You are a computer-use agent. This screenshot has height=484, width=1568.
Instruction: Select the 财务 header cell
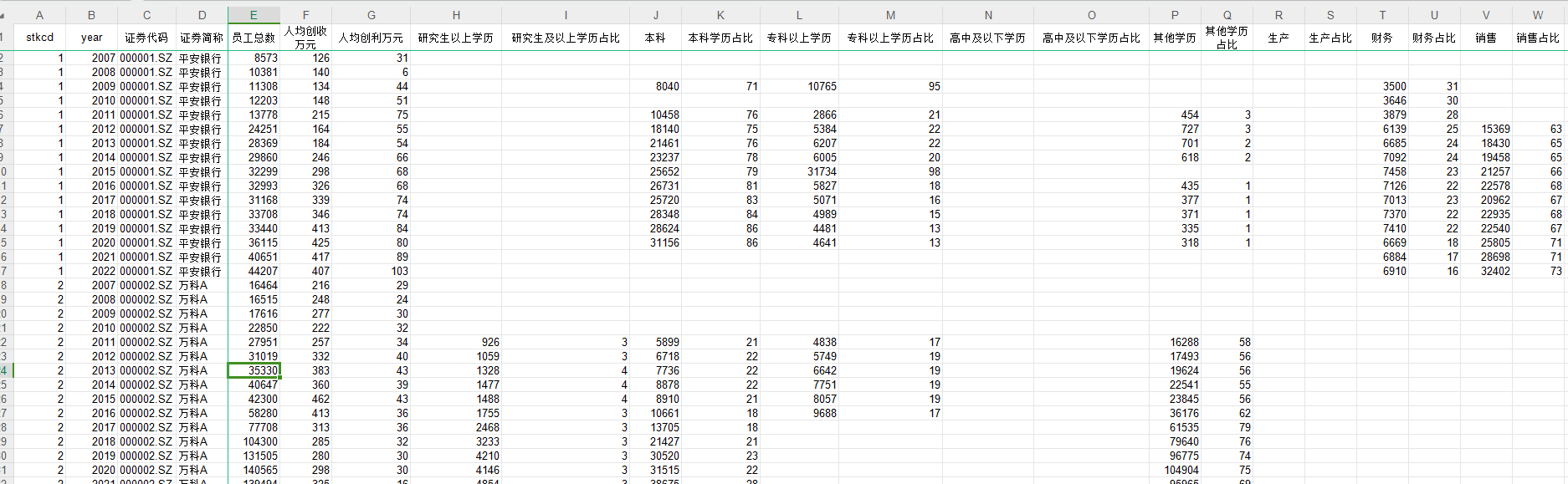click(1382, 38)
